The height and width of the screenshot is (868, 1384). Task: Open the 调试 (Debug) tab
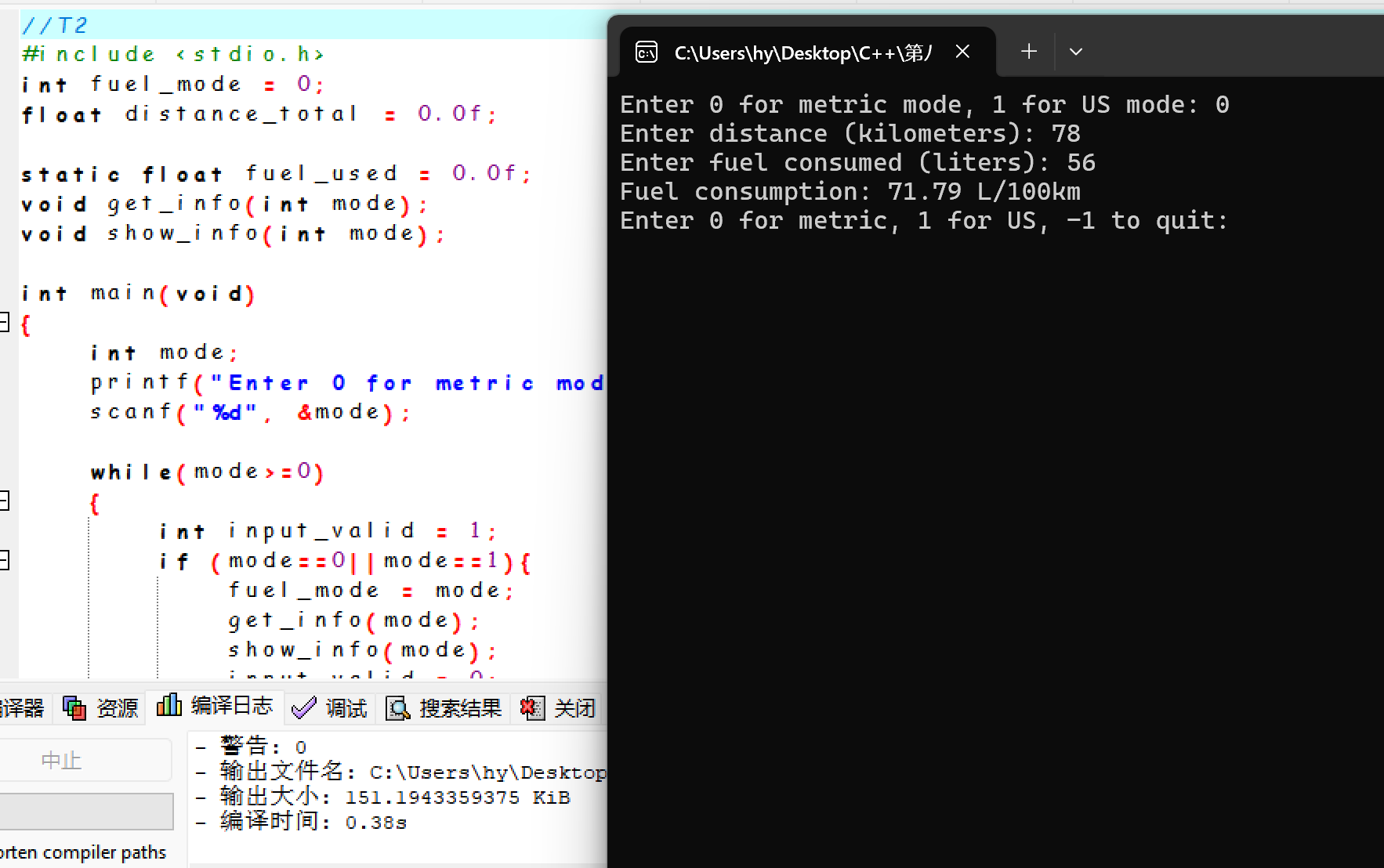coord(329,708)
